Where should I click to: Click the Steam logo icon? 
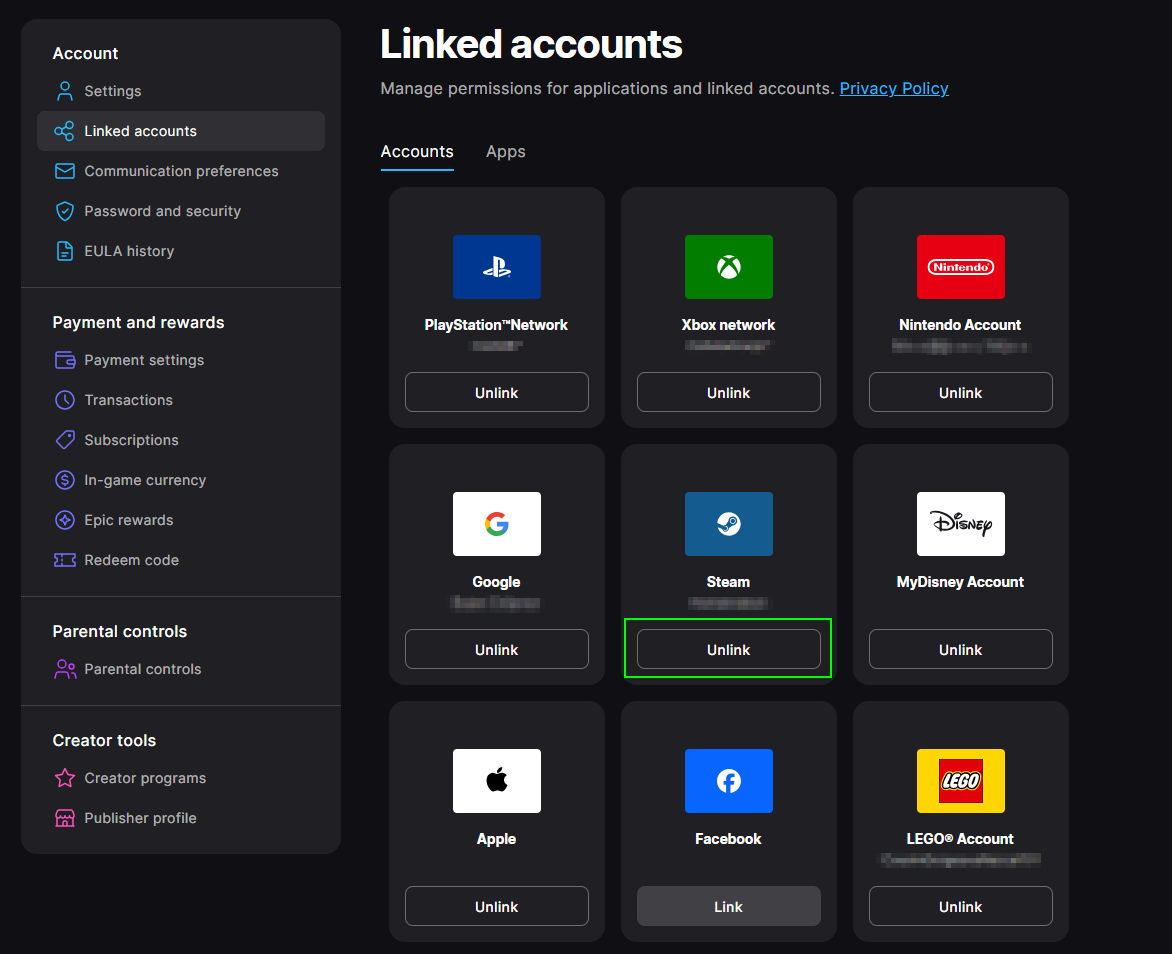pos(728,524)
